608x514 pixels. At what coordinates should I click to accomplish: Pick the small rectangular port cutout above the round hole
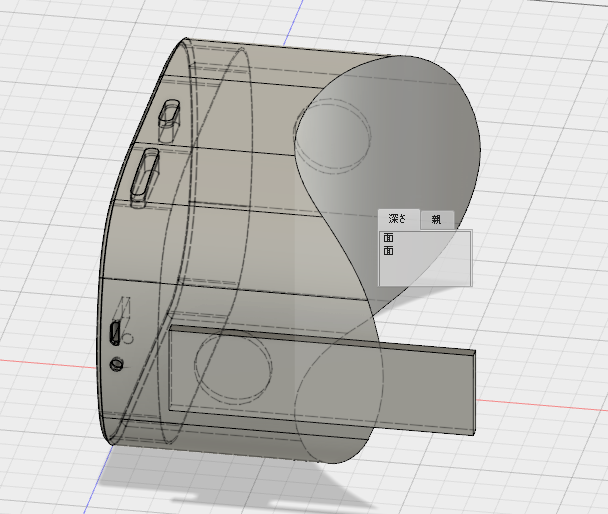pos(115,333)
